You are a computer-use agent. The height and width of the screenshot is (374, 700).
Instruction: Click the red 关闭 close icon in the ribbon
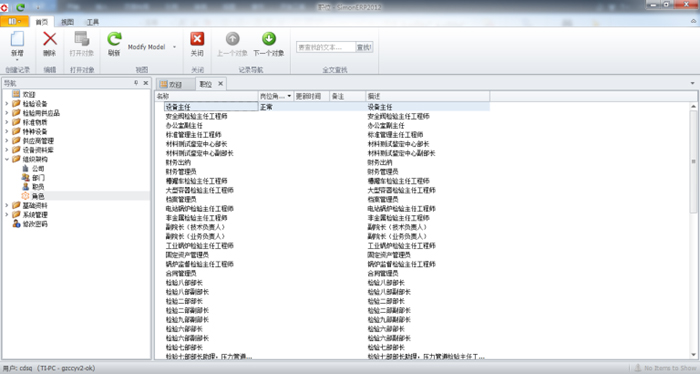point(197,39)
